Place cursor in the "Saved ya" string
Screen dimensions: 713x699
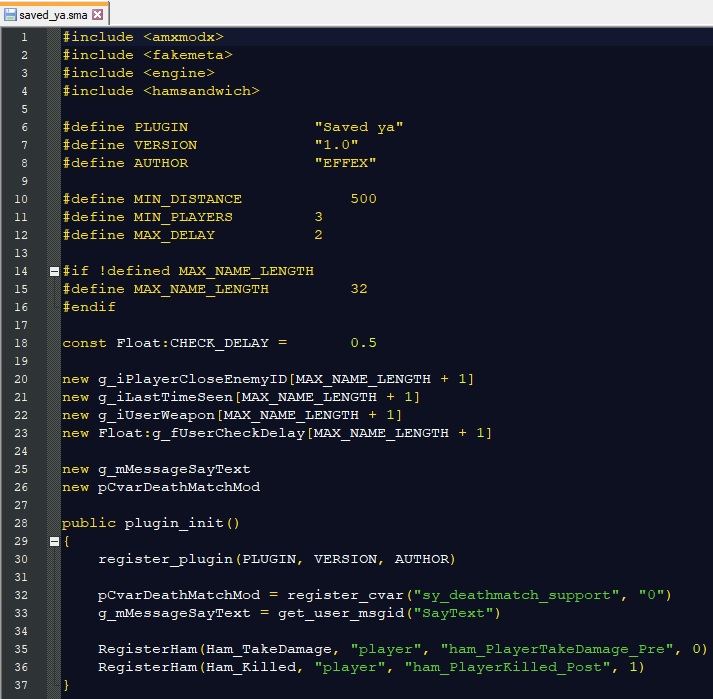coord(358,127)
